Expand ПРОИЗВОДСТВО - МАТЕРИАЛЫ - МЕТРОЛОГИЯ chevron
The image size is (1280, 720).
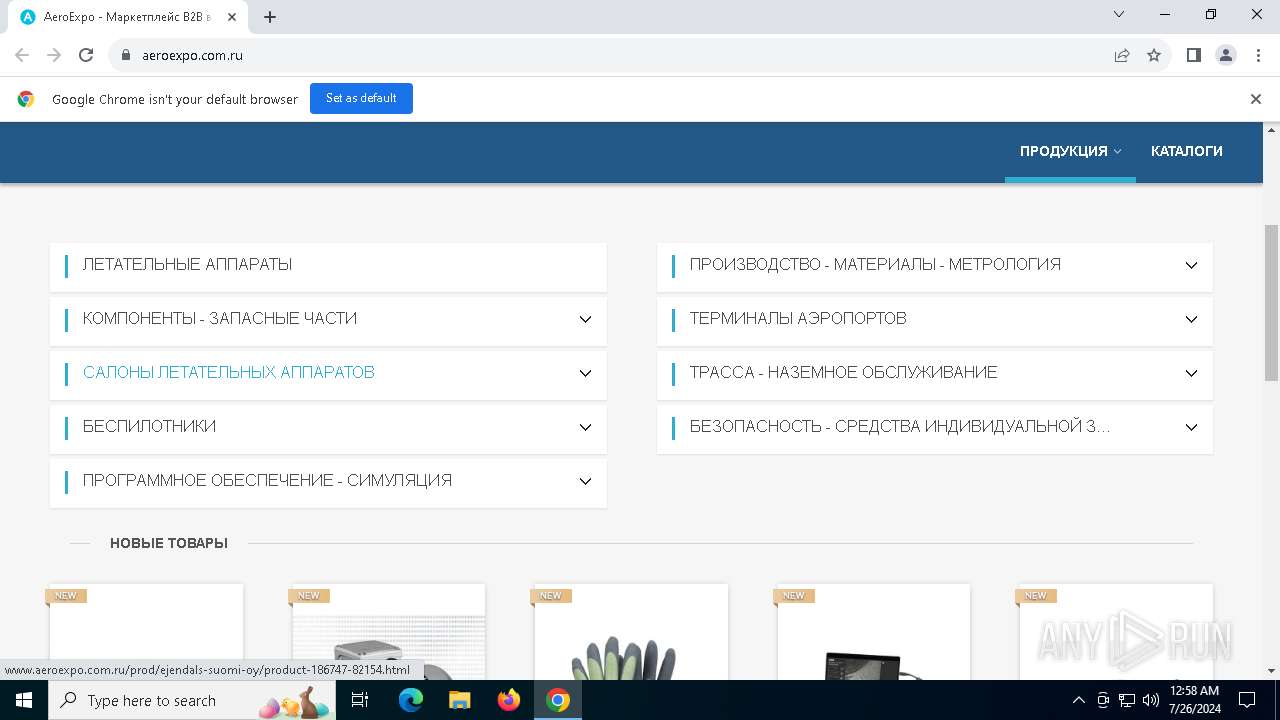[1191, 265]
